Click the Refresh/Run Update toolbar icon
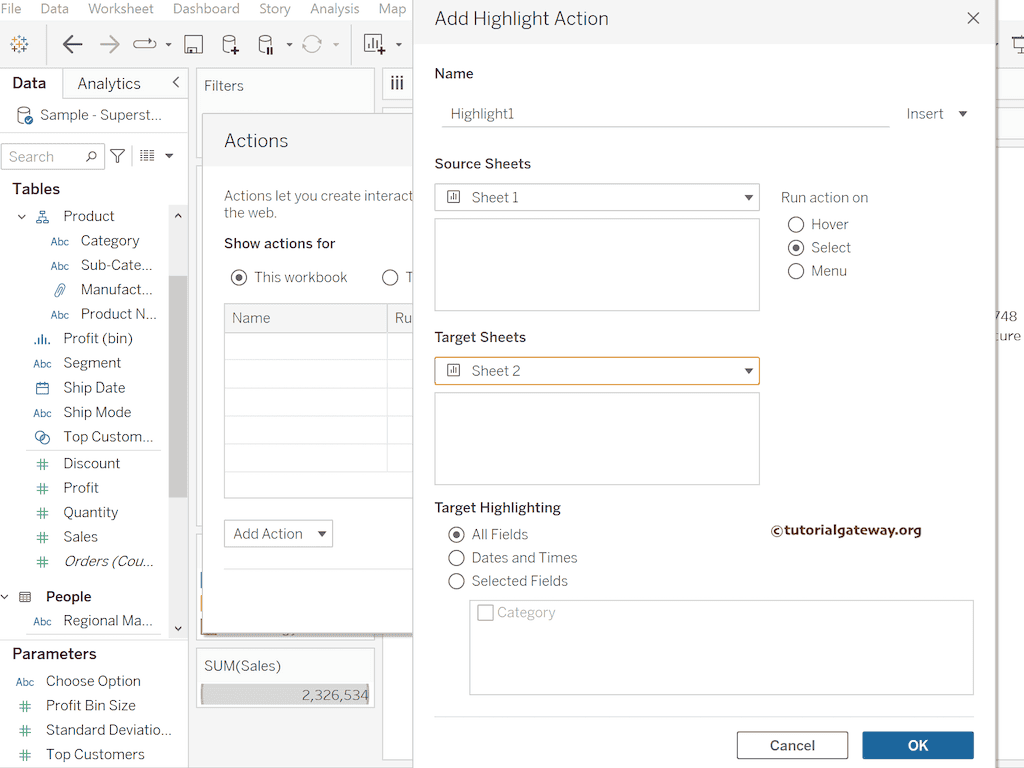The height and width of the screenshot is (768, 1024). (312, 44)
